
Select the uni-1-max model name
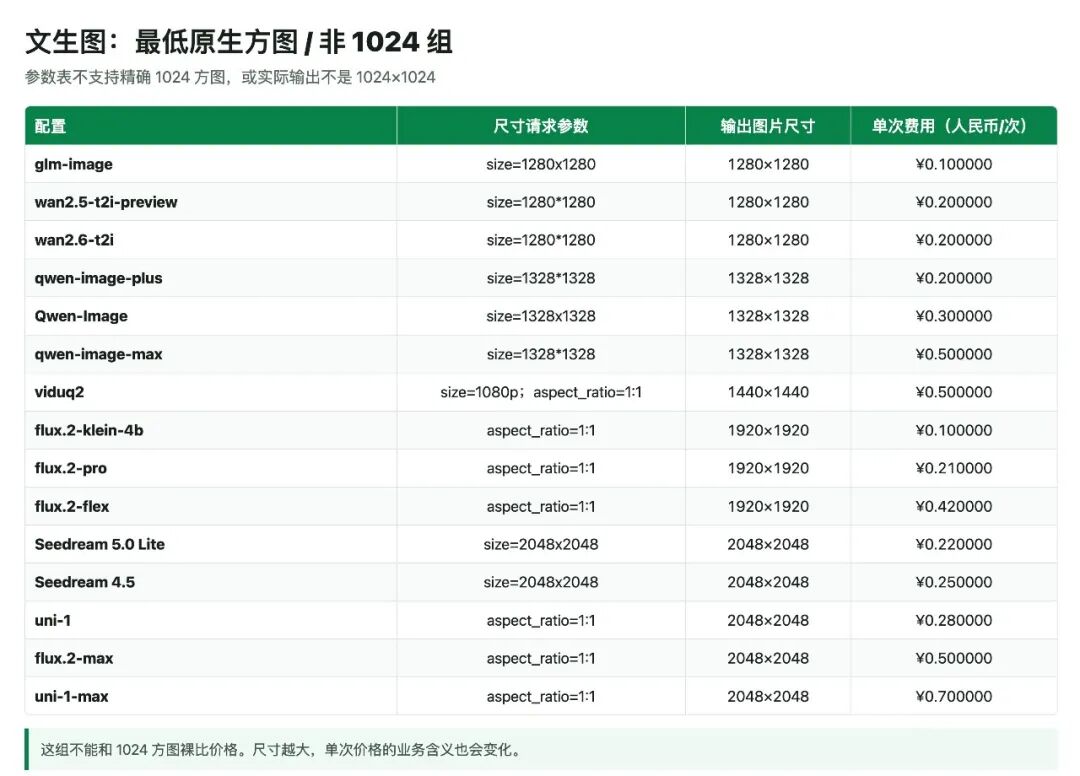click(72, 696)
